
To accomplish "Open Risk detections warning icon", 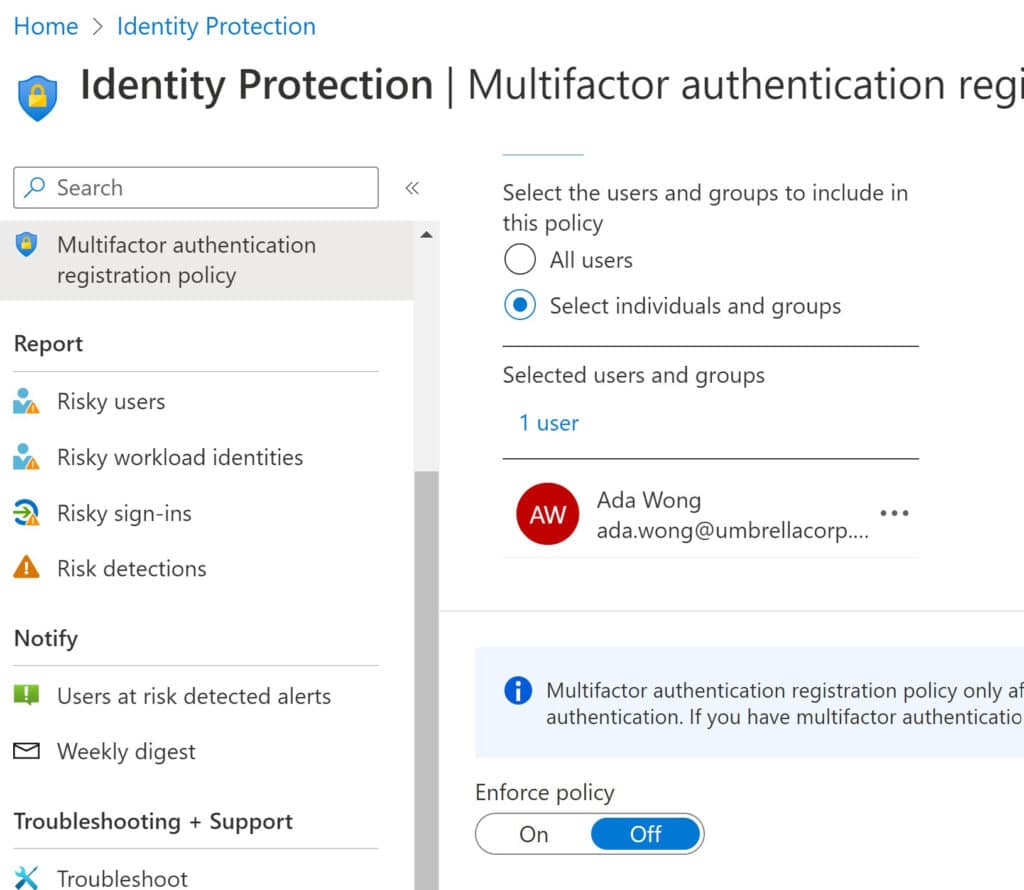I will (28, 568).
